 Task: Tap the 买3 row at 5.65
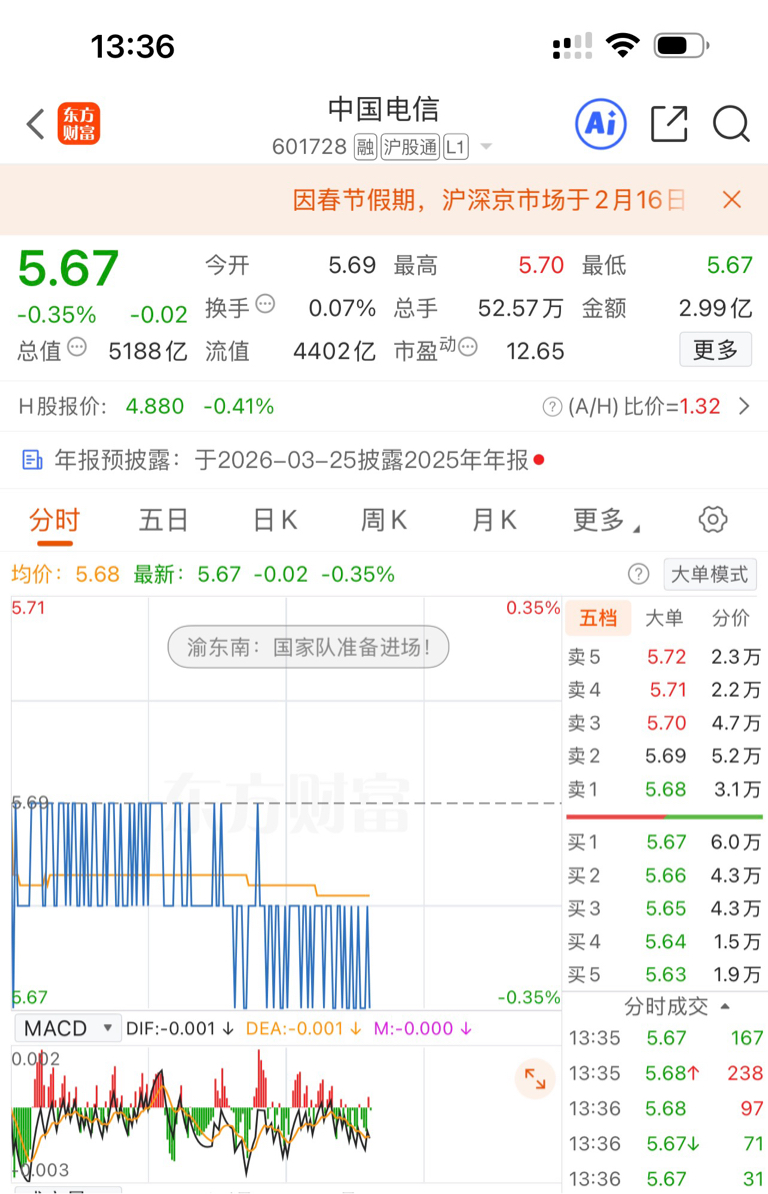(x=664, y=908)
